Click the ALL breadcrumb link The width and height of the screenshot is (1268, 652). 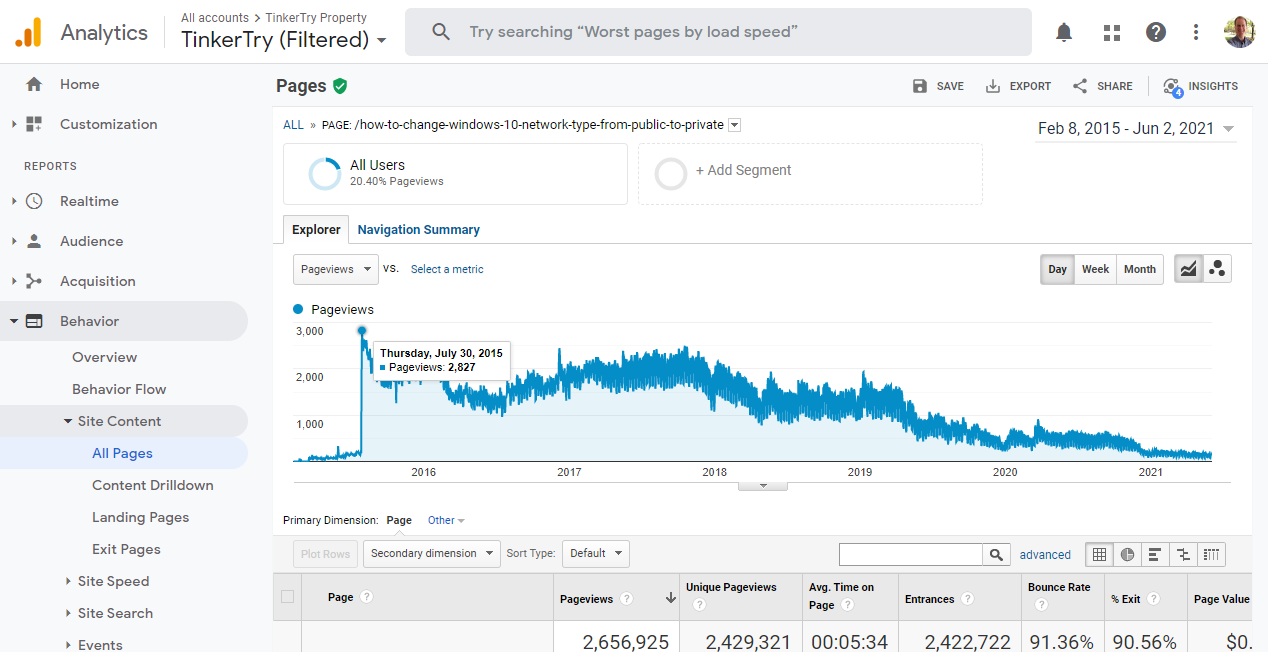[293, 125]
